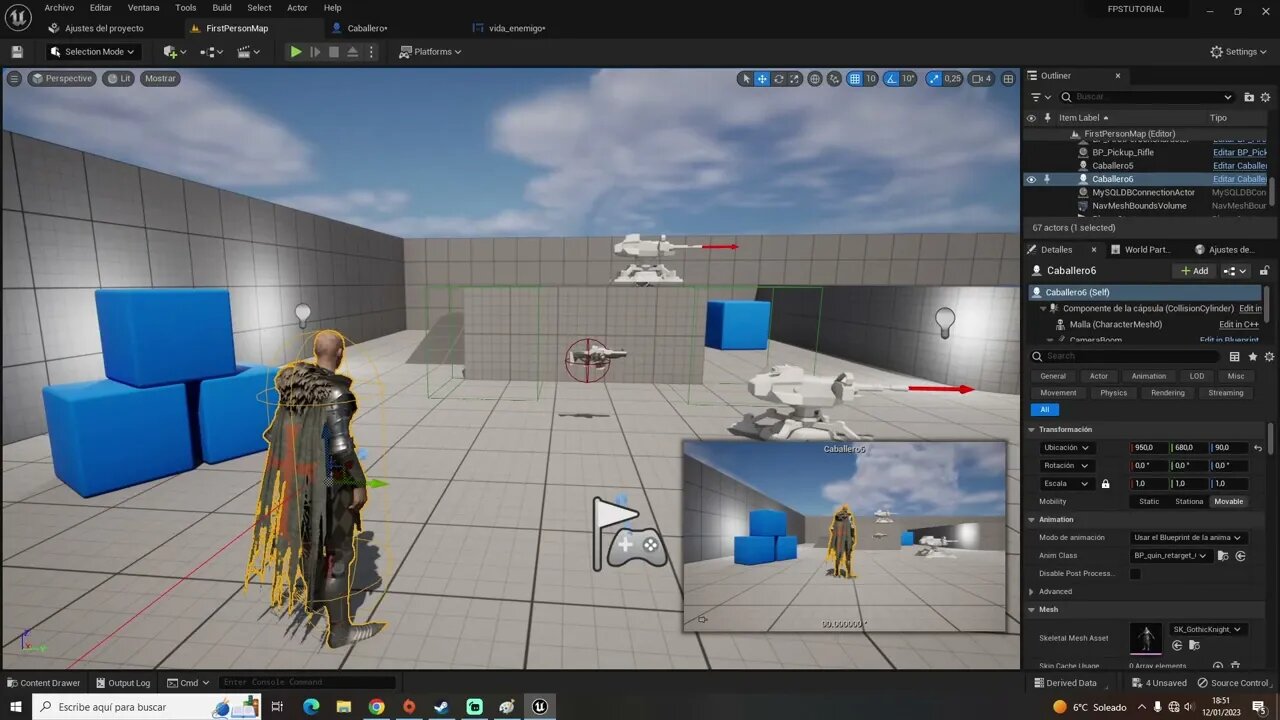Click the Outliner header visibility eye column
Screen dimensions: 1280x720
coord(1031,118)
